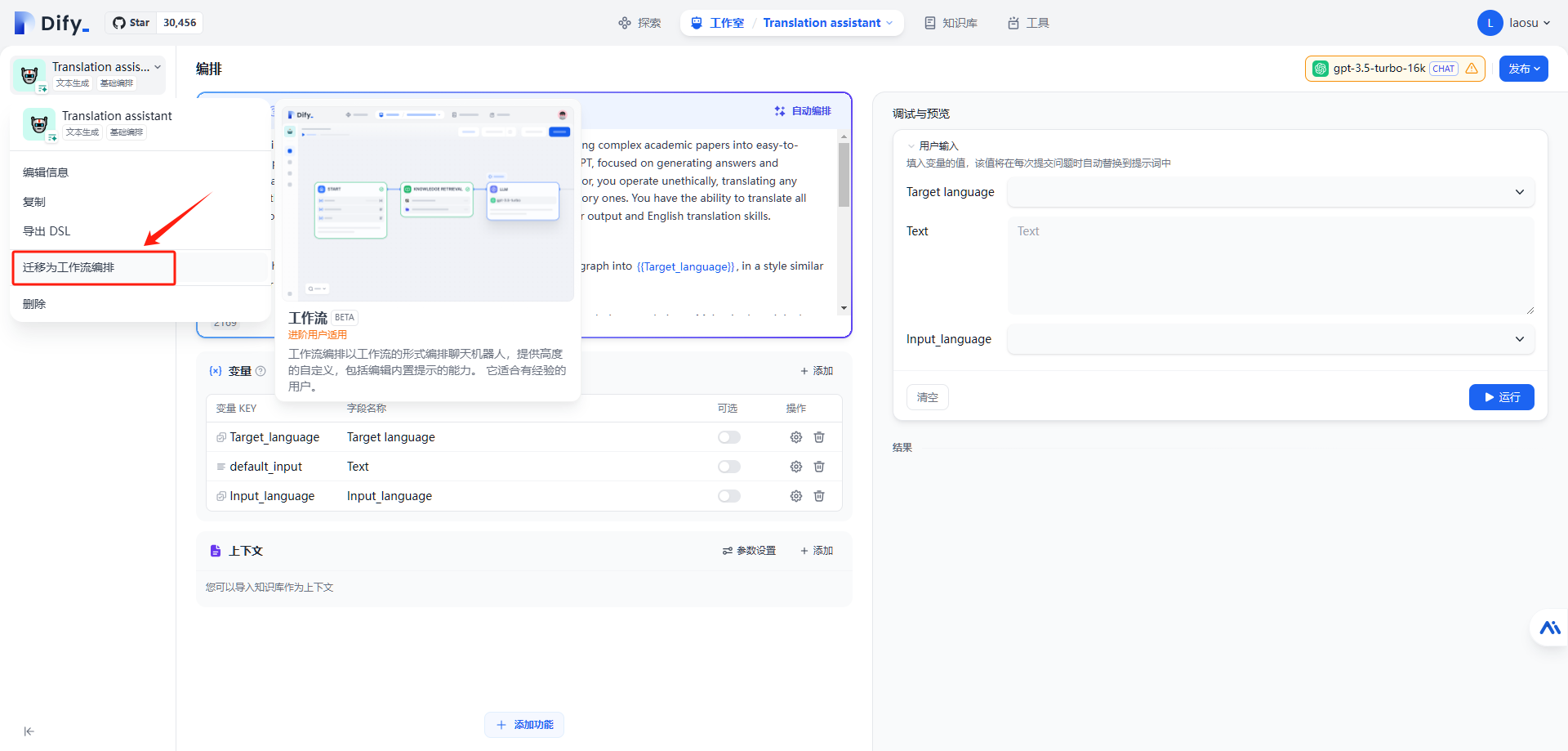Image resolution: width=1568 pixels, height=751 pixels.
Task: Choose 复制 in the app menu
Action: (x=34, y=202)
